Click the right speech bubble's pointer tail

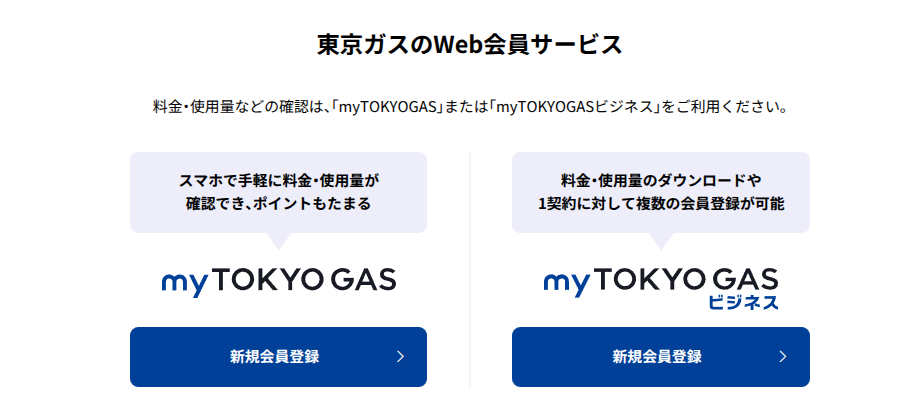click(661, 240)
